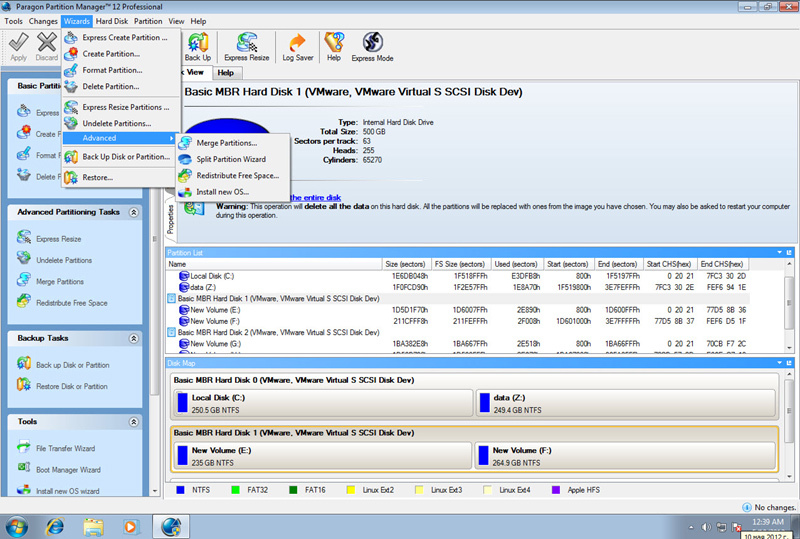Select data (Z:) row in Partition List
This screenshot has height=539, width=800.
(458, 287)
